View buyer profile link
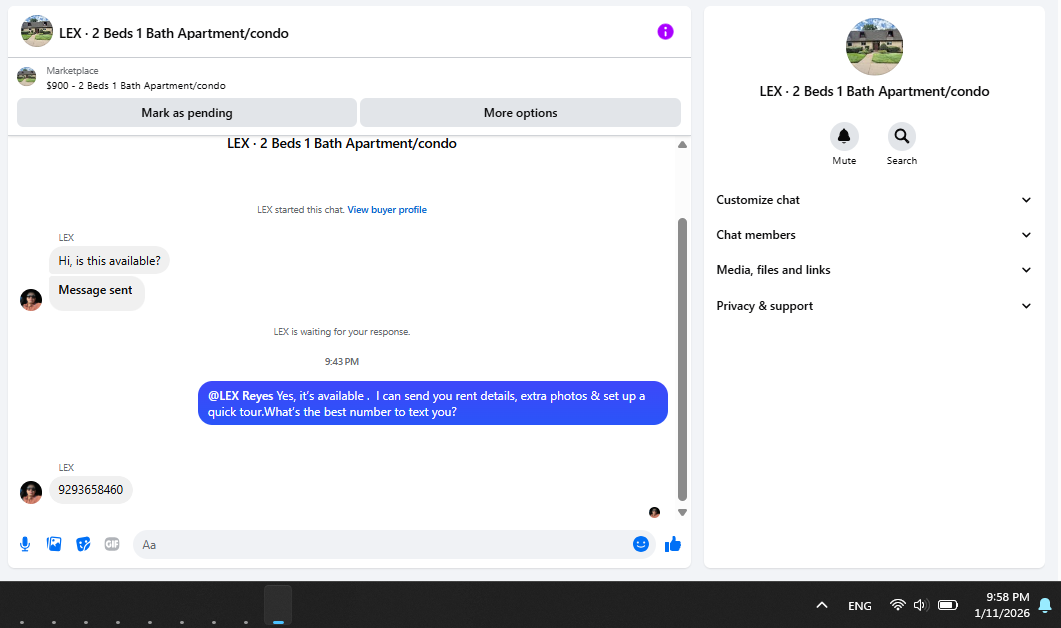 pos(387,210)
